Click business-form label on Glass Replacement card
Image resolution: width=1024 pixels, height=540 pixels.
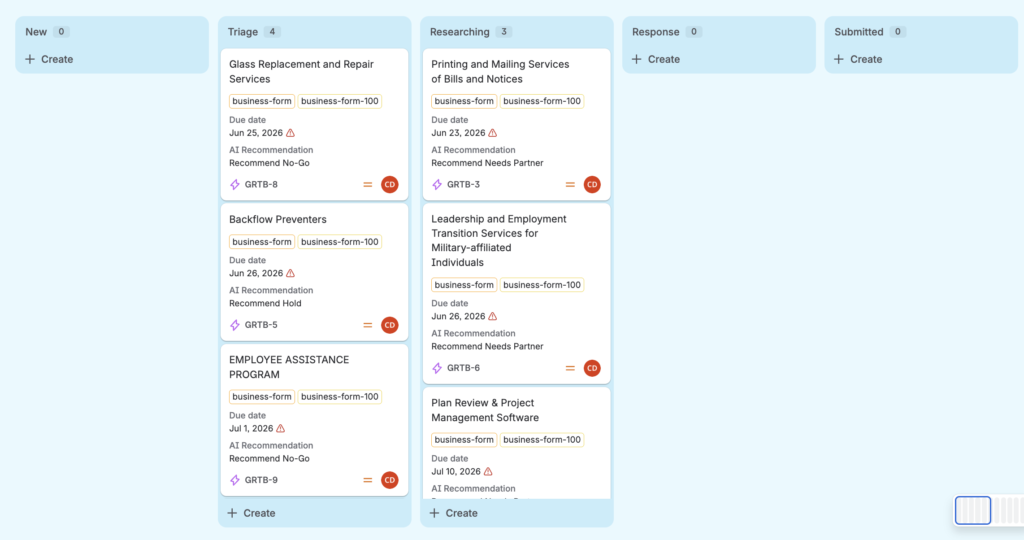point(262,101)
